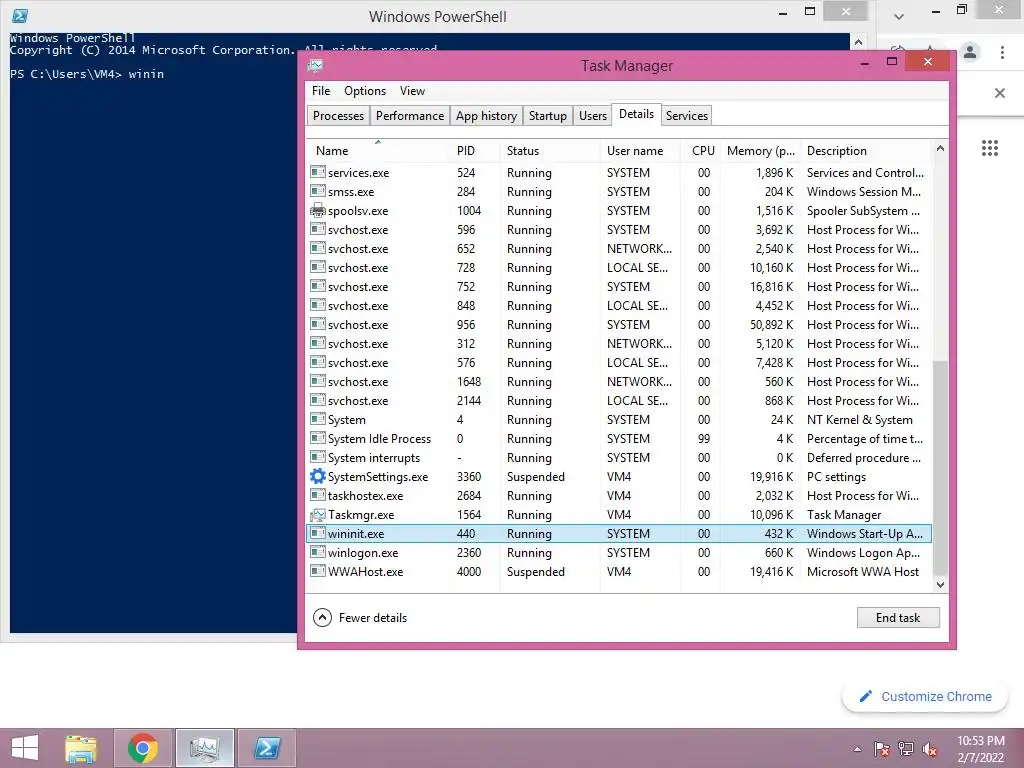Select svchost.exe with PID 596

click(x=619, y=230)
